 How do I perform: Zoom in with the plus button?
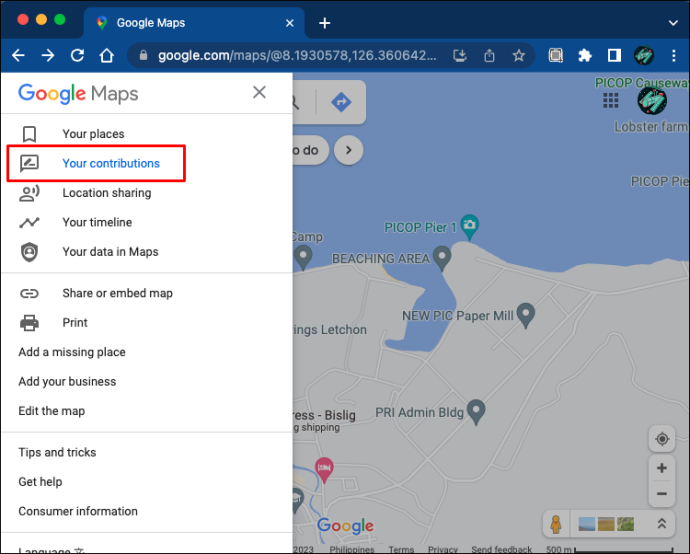tap(661, 468)
